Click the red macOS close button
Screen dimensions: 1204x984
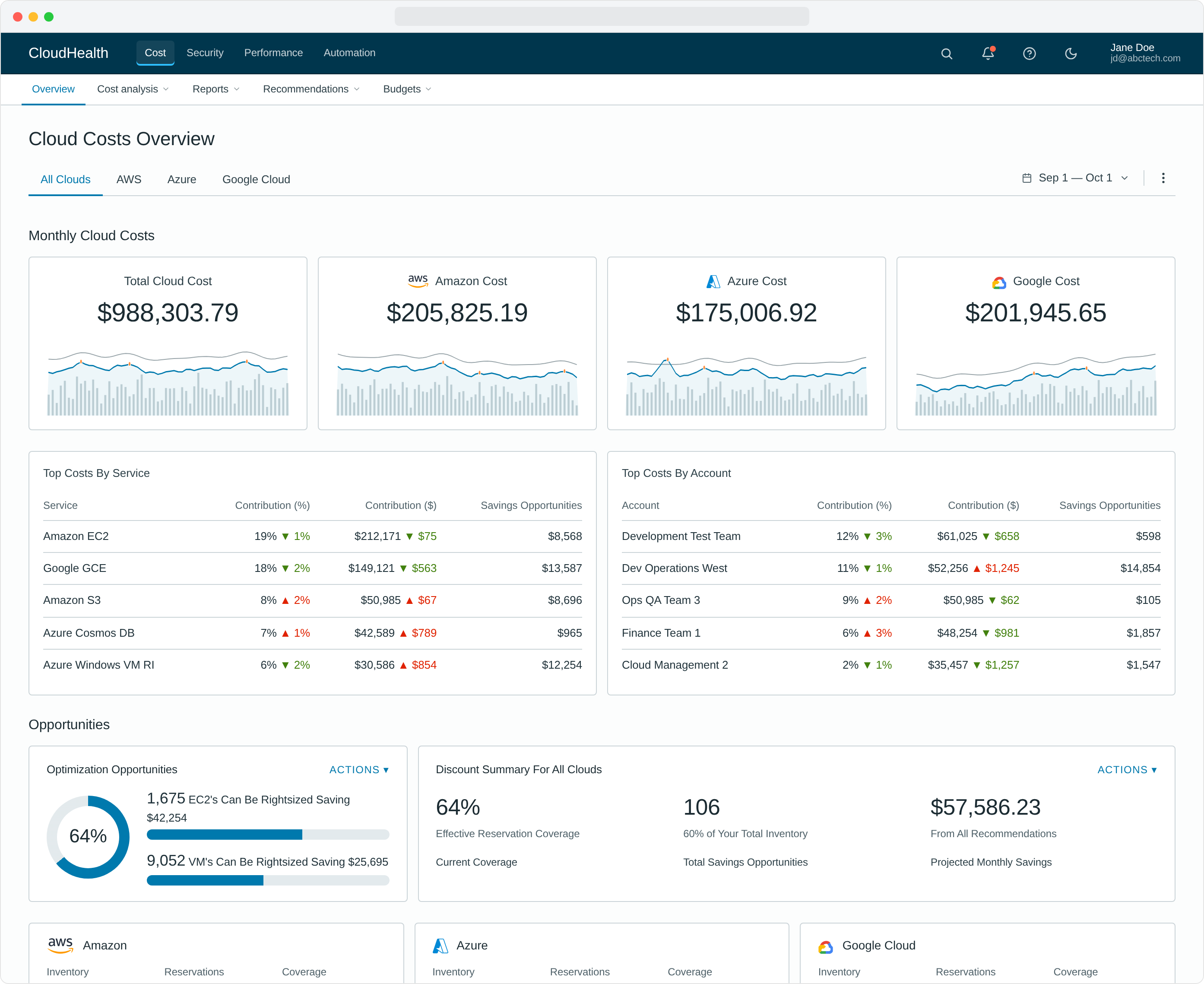point(18,16)
